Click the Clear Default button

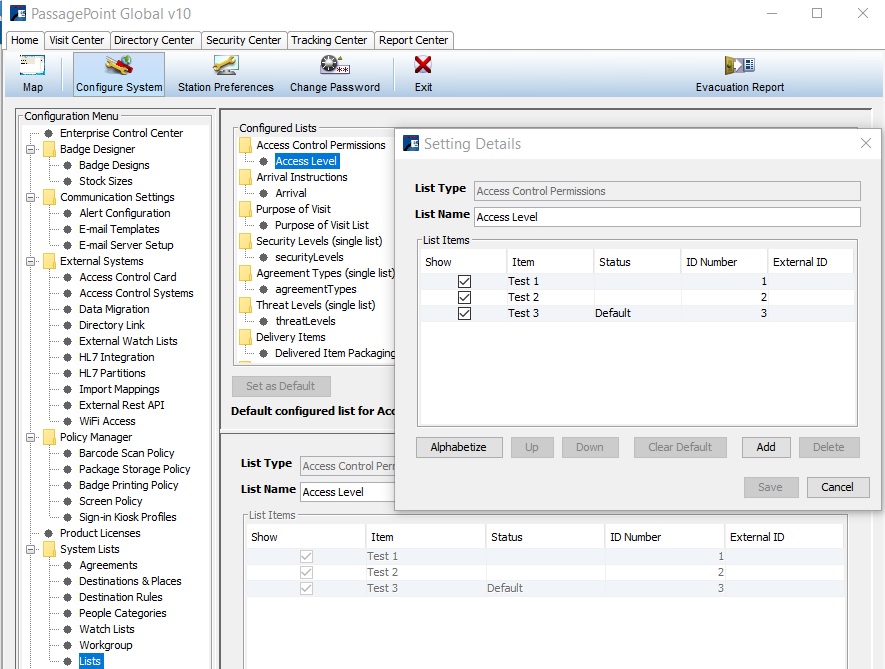pos(680,447)
